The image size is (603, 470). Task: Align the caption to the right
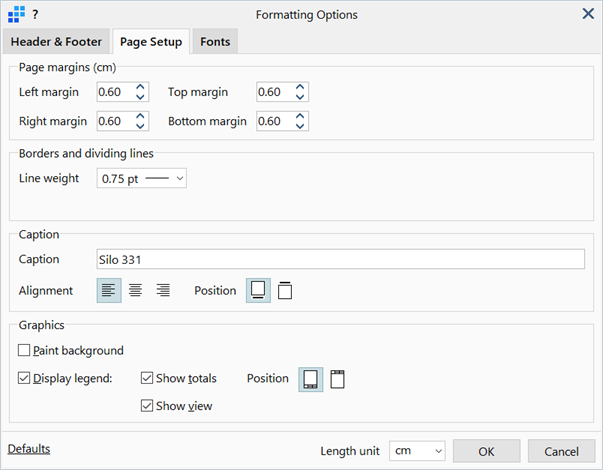pos(163,290)
